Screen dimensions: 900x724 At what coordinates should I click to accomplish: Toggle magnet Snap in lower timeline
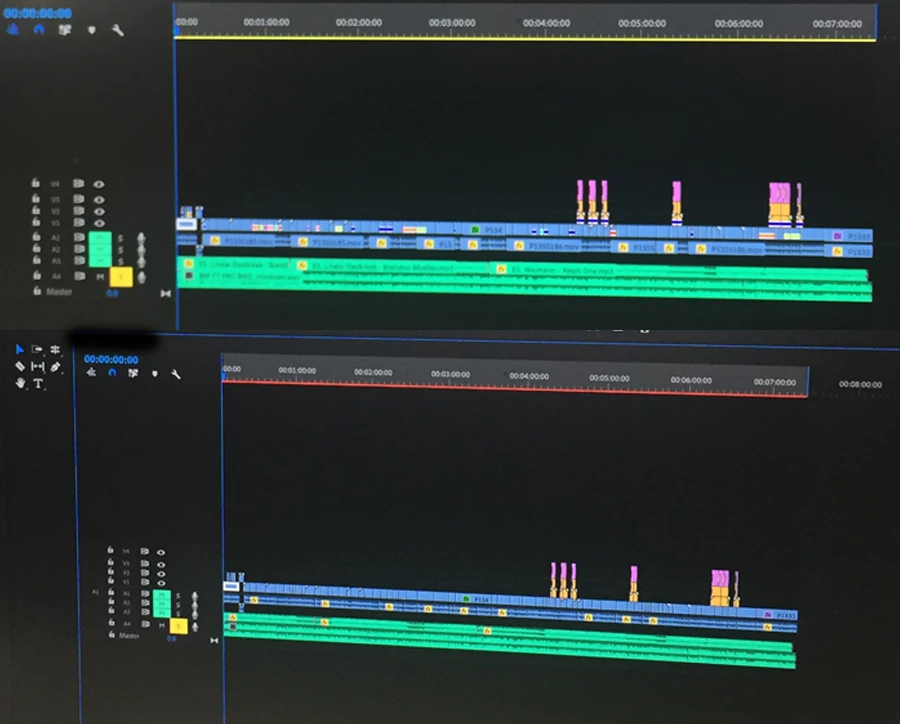[x=112, y=373]
